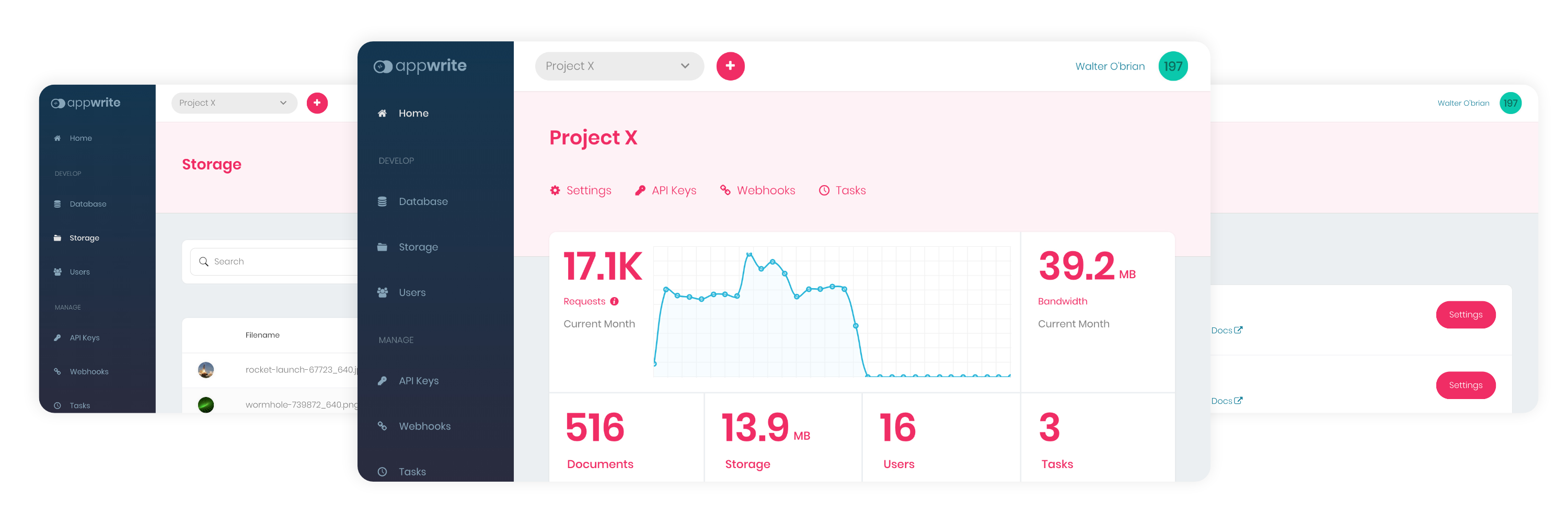Open Project X dropdown in Storage window

(234, 103)
